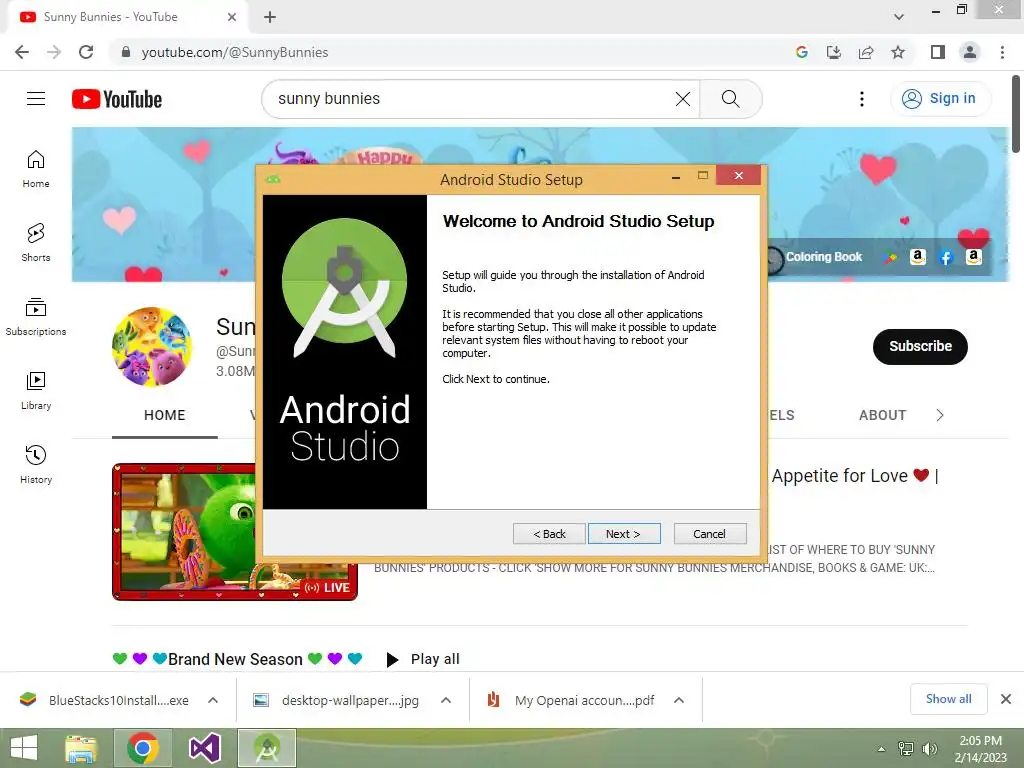Close the Sunny Bunnies YouTube tab
The width and height of the screenshot is (1024, 768).
point(232,17)
